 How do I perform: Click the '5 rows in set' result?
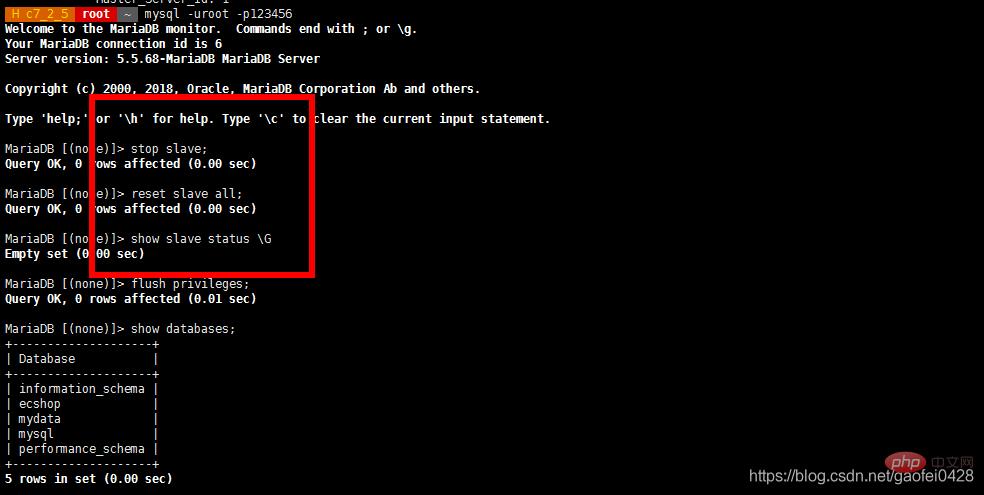pyautogui.click(x=88, y=479)
